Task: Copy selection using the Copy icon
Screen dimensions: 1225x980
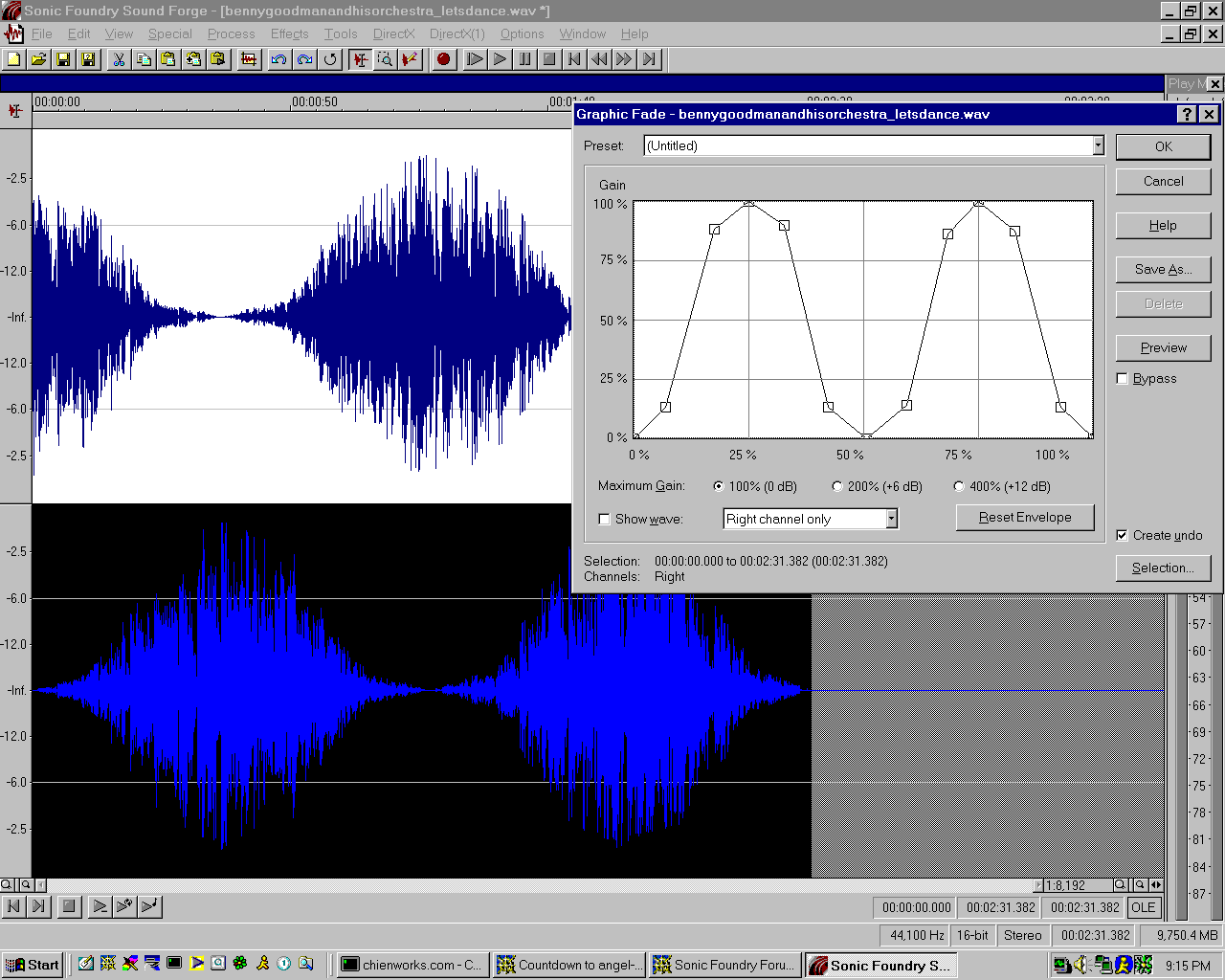Action: (x=144, y=59)
